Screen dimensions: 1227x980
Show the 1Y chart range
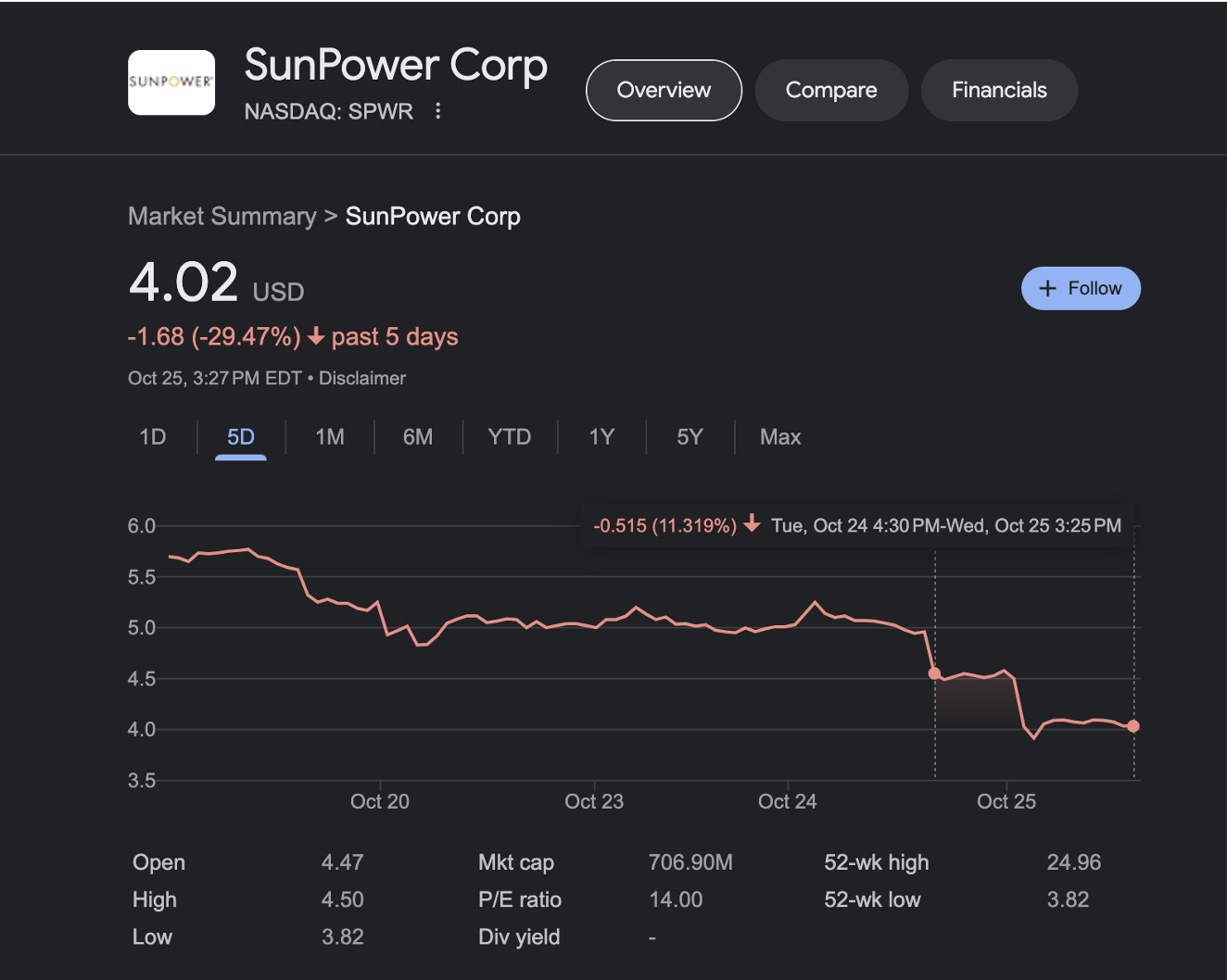coord(601,437)
